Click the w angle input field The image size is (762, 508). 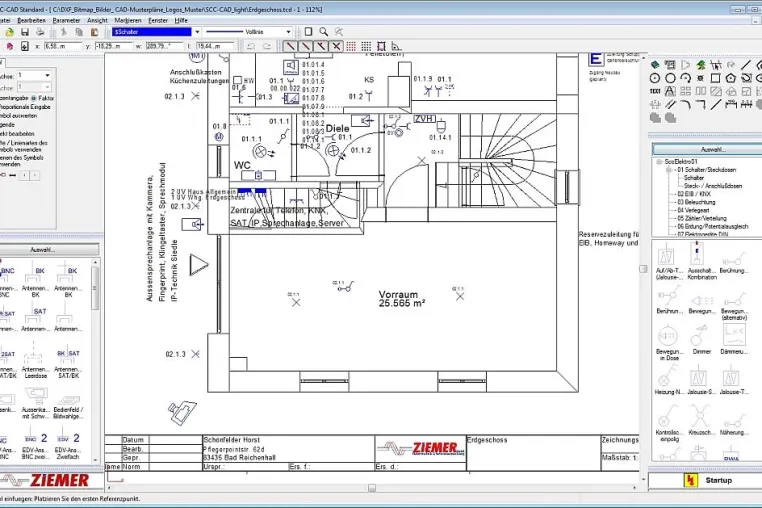(x=165, y=46)
